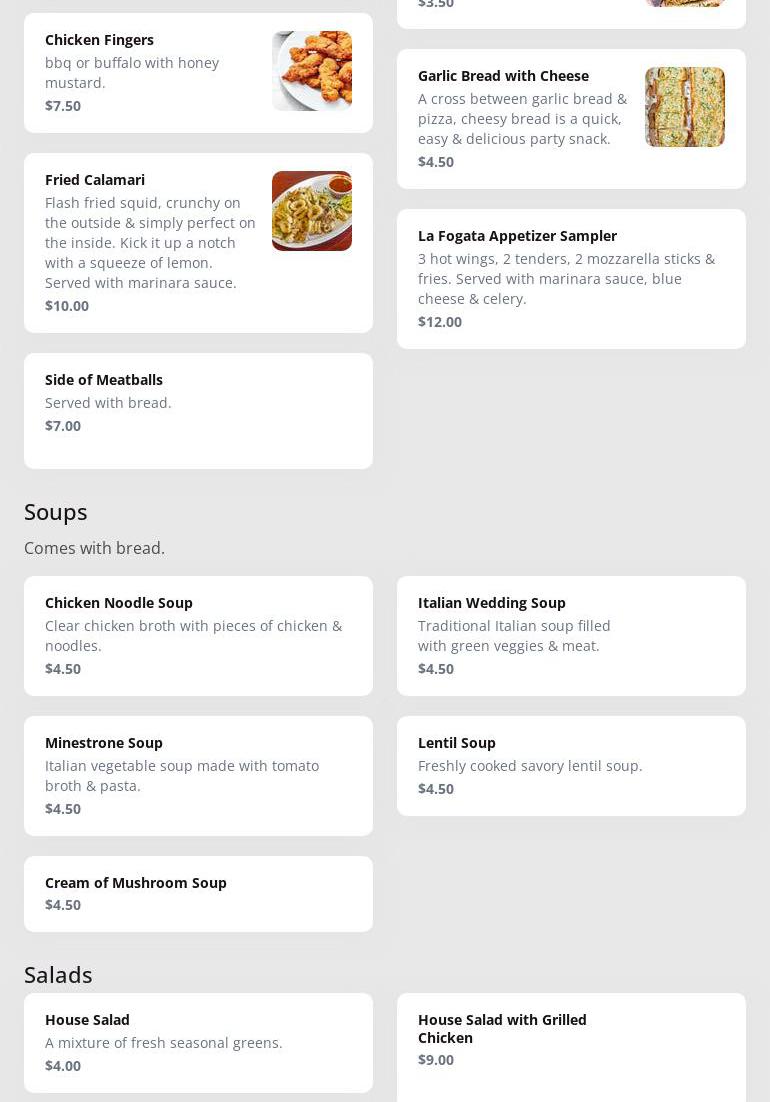Select the Fried Calamari menu item
Viewport: 770px width, 1102px height.
[95, 180]
